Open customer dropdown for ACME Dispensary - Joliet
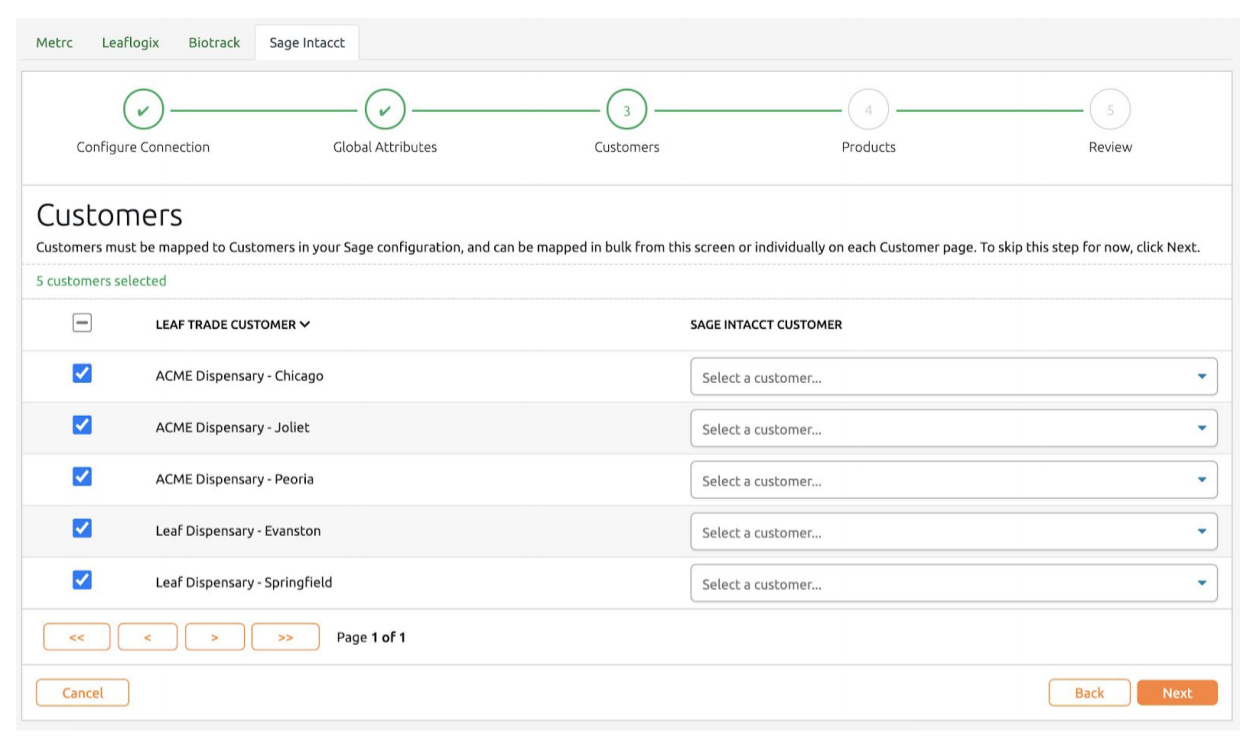 click(953, 429)
